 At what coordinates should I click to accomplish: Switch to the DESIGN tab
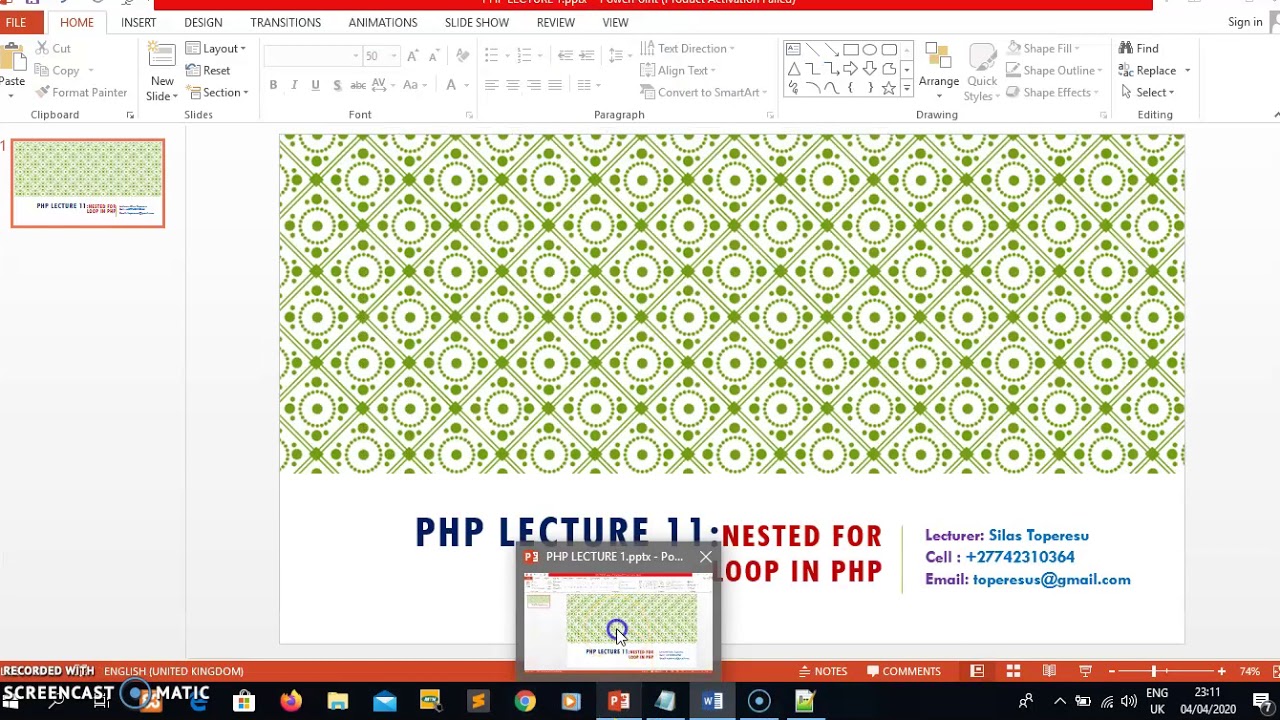pyautogui.click(x=203, y=22)
